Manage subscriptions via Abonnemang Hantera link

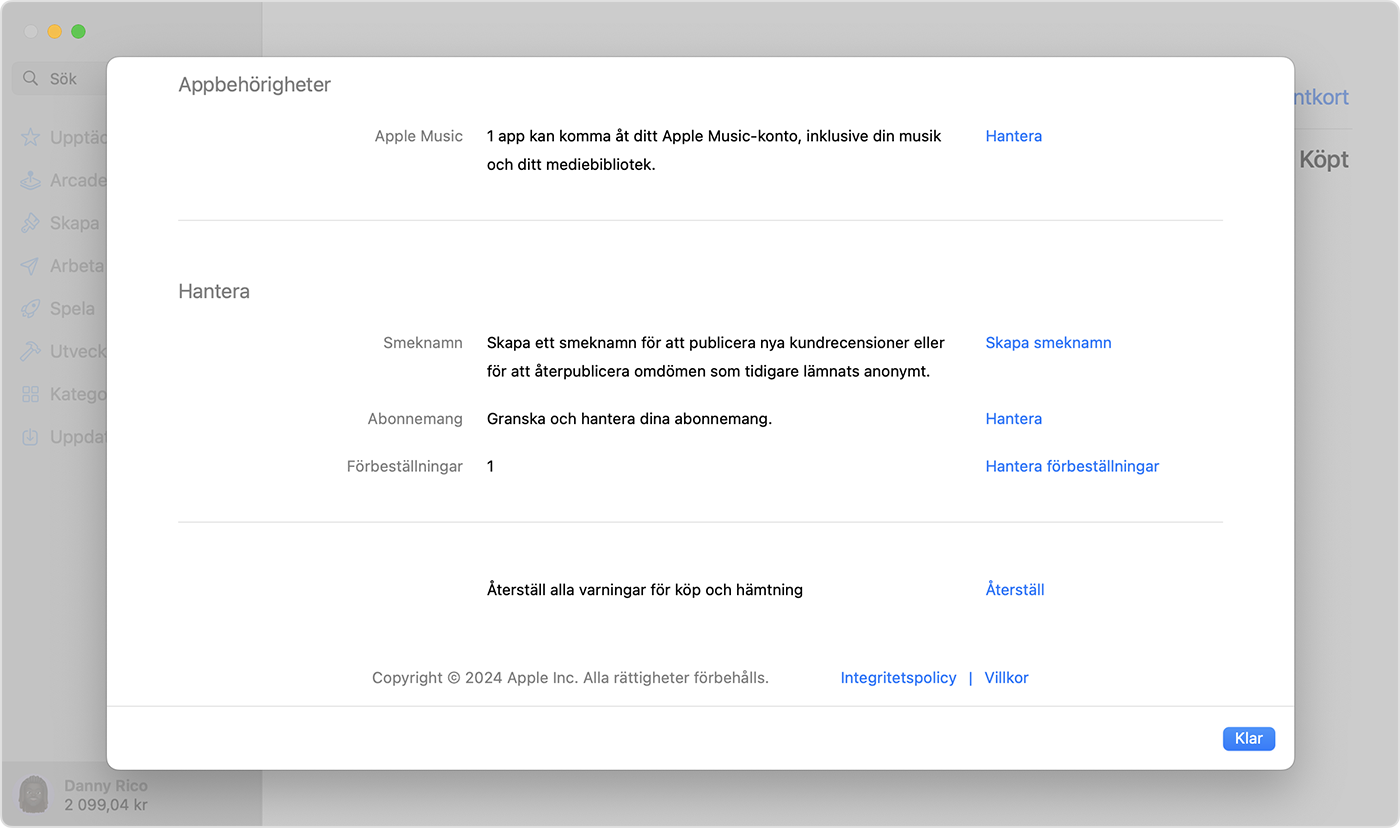point(1013,419)
